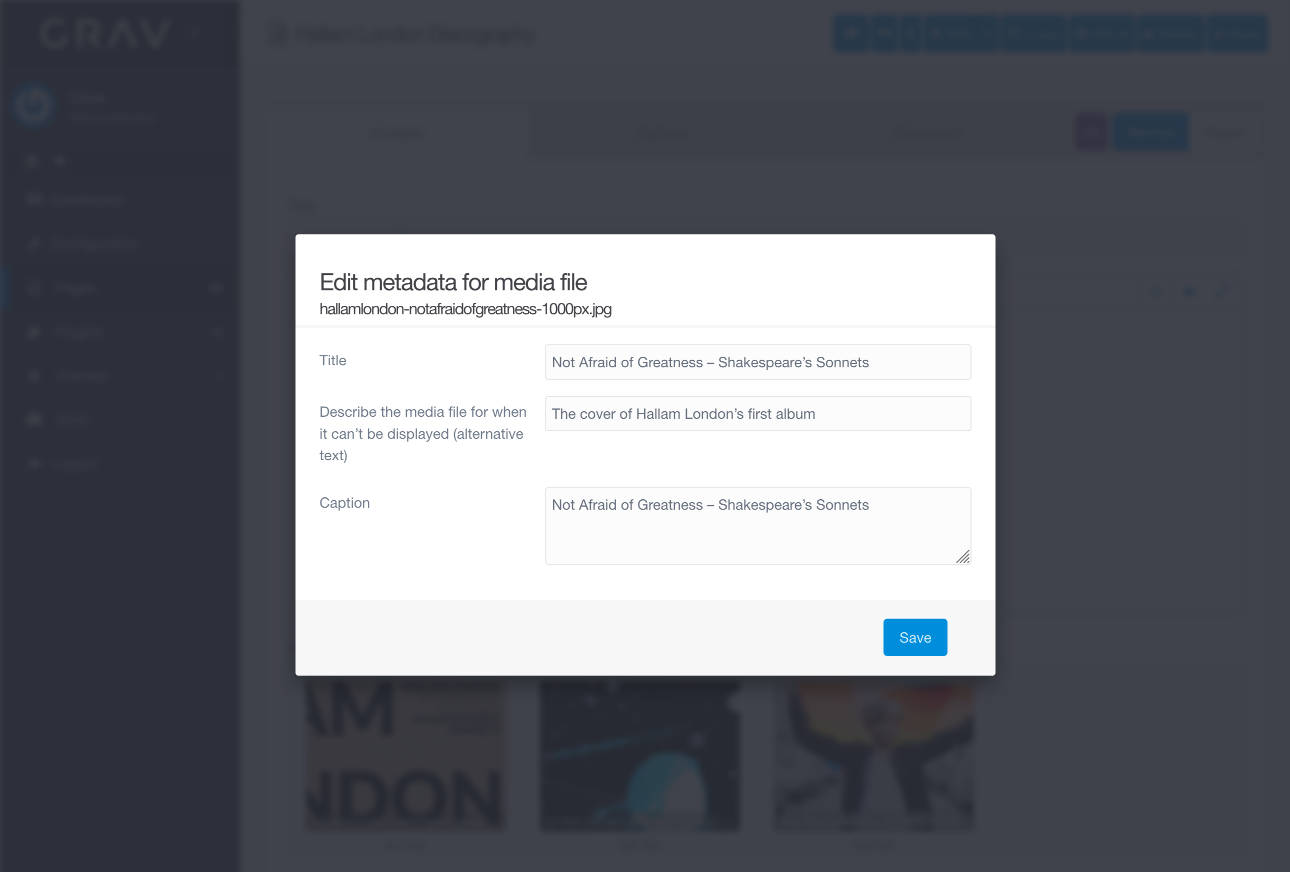
Task: Save the media file metadata
Action: tap(914, 637)
